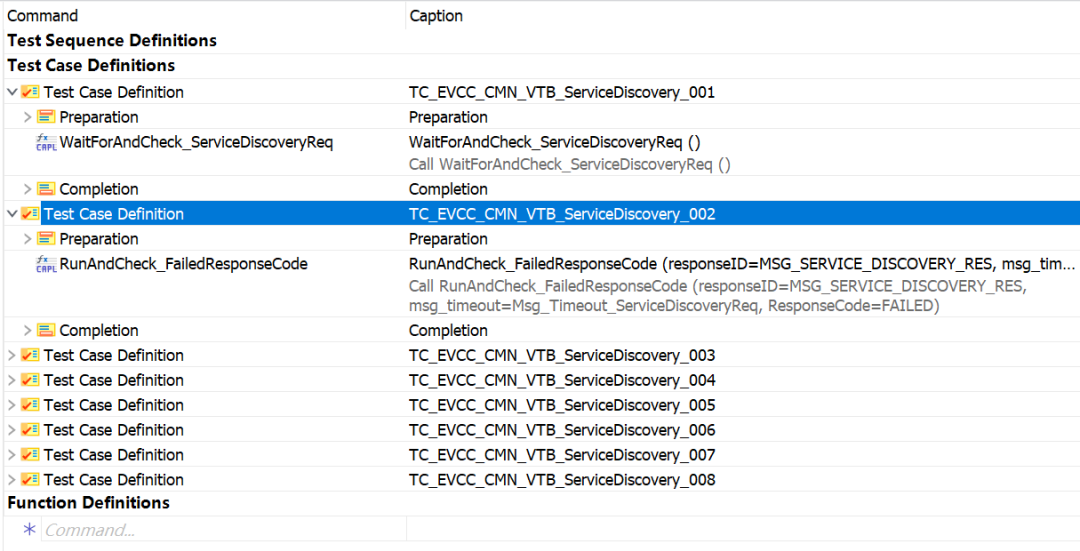Expand the ServiceDiscovery_007 test case
This screenshot has height=551, width=1080.
tap(12, 455)
